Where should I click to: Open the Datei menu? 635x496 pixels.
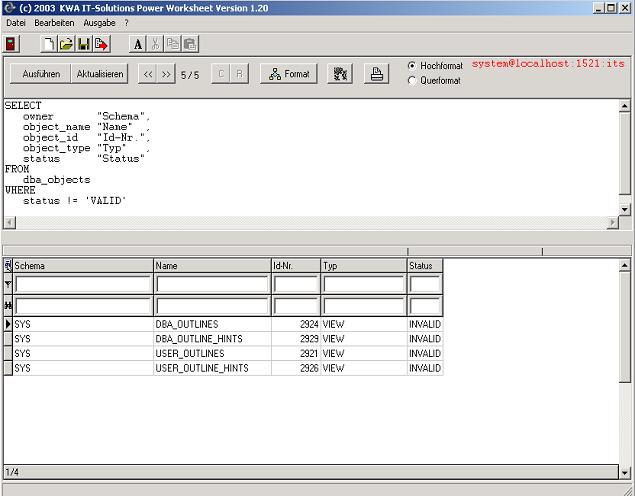pyautogui.click(x=16, y=22)
